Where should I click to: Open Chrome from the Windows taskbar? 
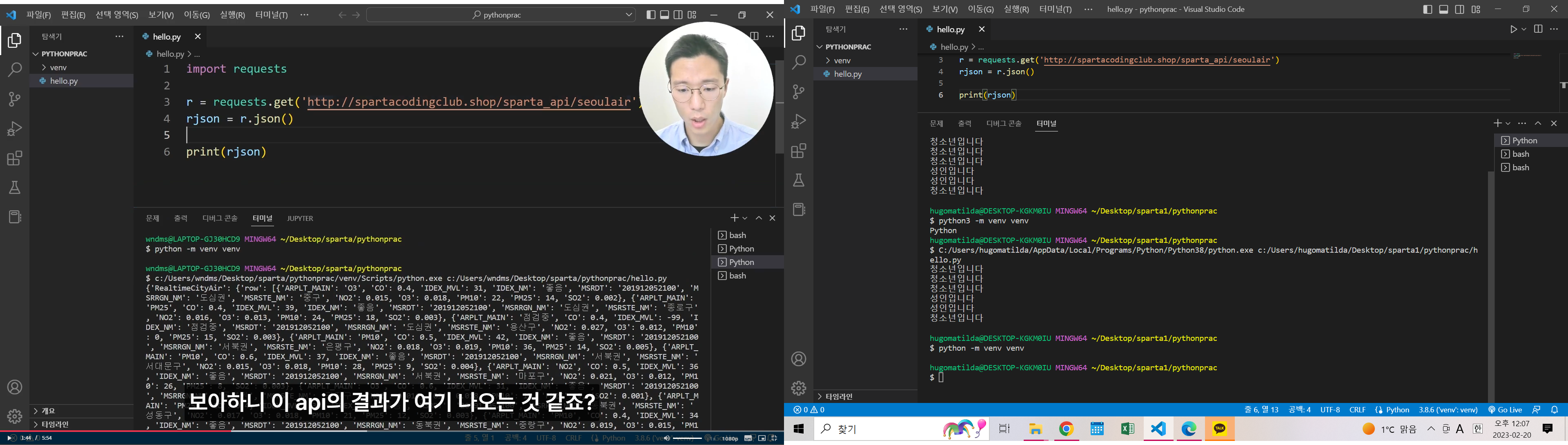coord(1067,429)
